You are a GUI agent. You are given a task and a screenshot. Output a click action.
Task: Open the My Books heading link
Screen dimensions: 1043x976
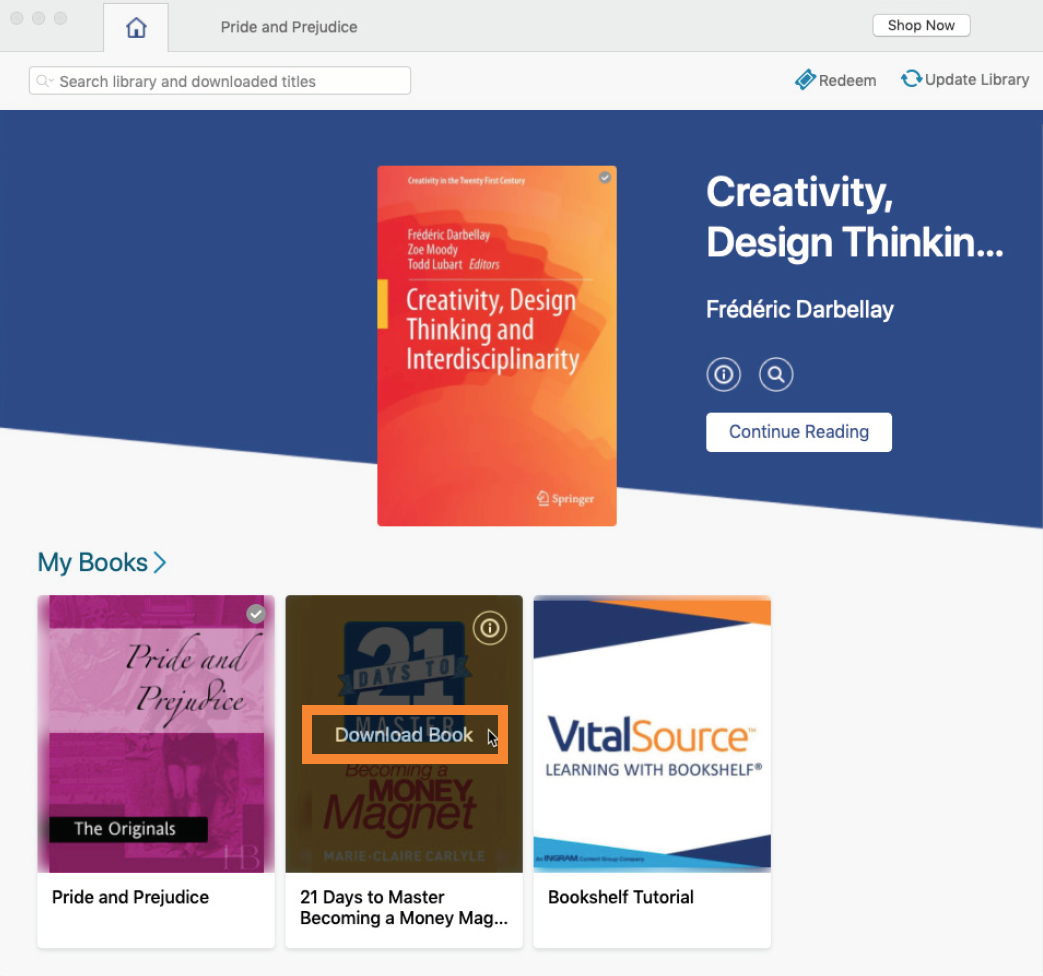tap(92, 562)
